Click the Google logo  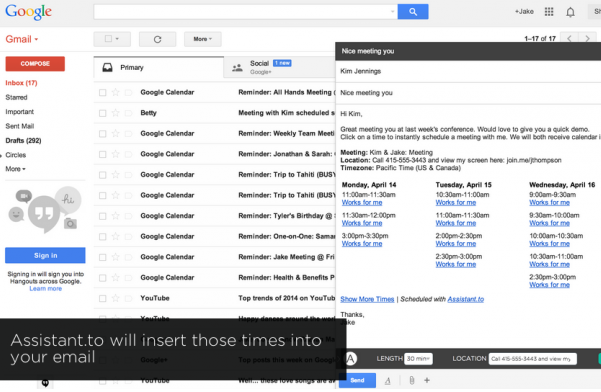pos(28,12)
